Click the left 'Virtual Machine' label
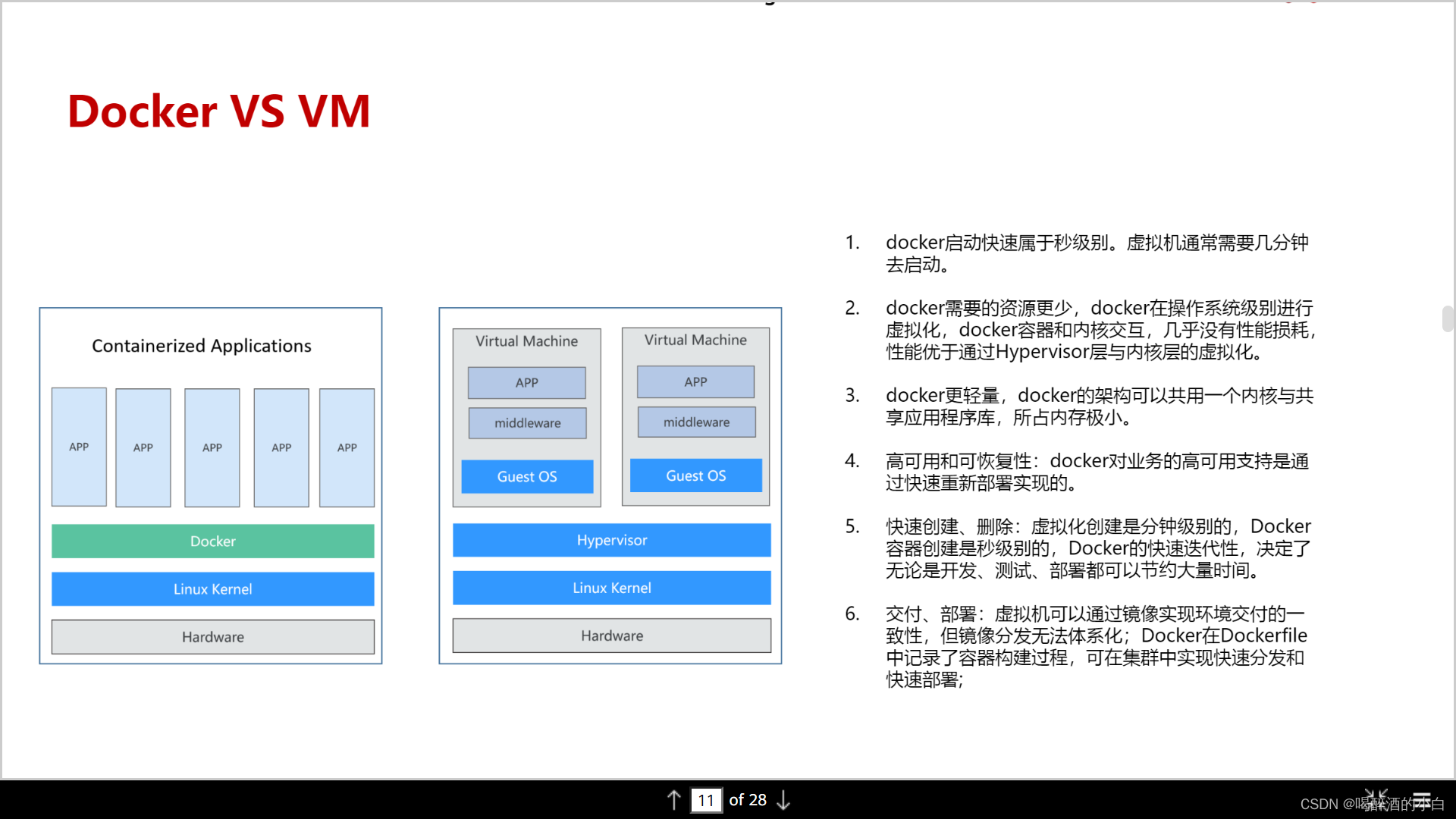Screen dimensions: 1456x819 pos(527,341)
